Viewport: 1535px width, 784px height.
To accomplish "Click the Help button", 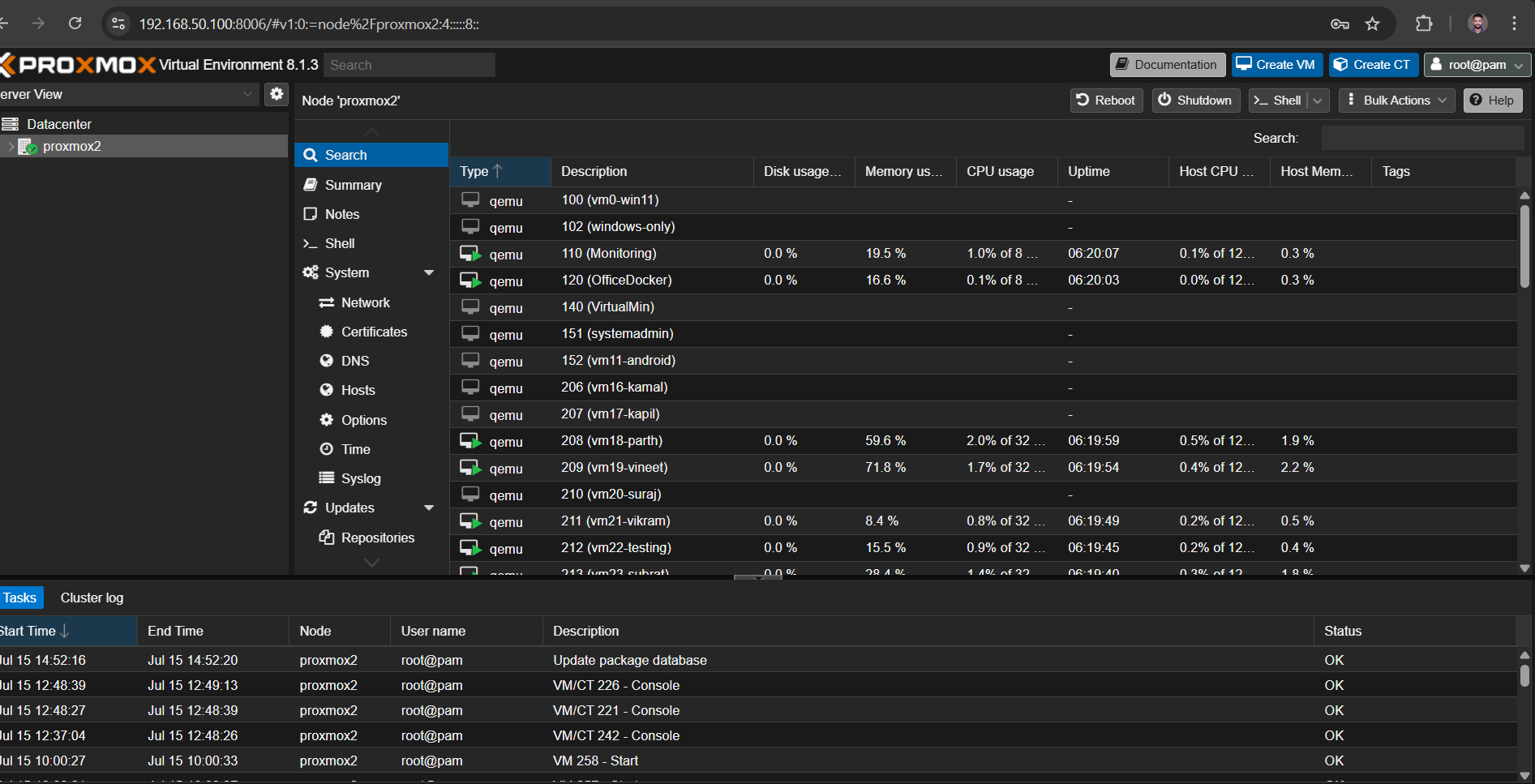I will 1493,101.
